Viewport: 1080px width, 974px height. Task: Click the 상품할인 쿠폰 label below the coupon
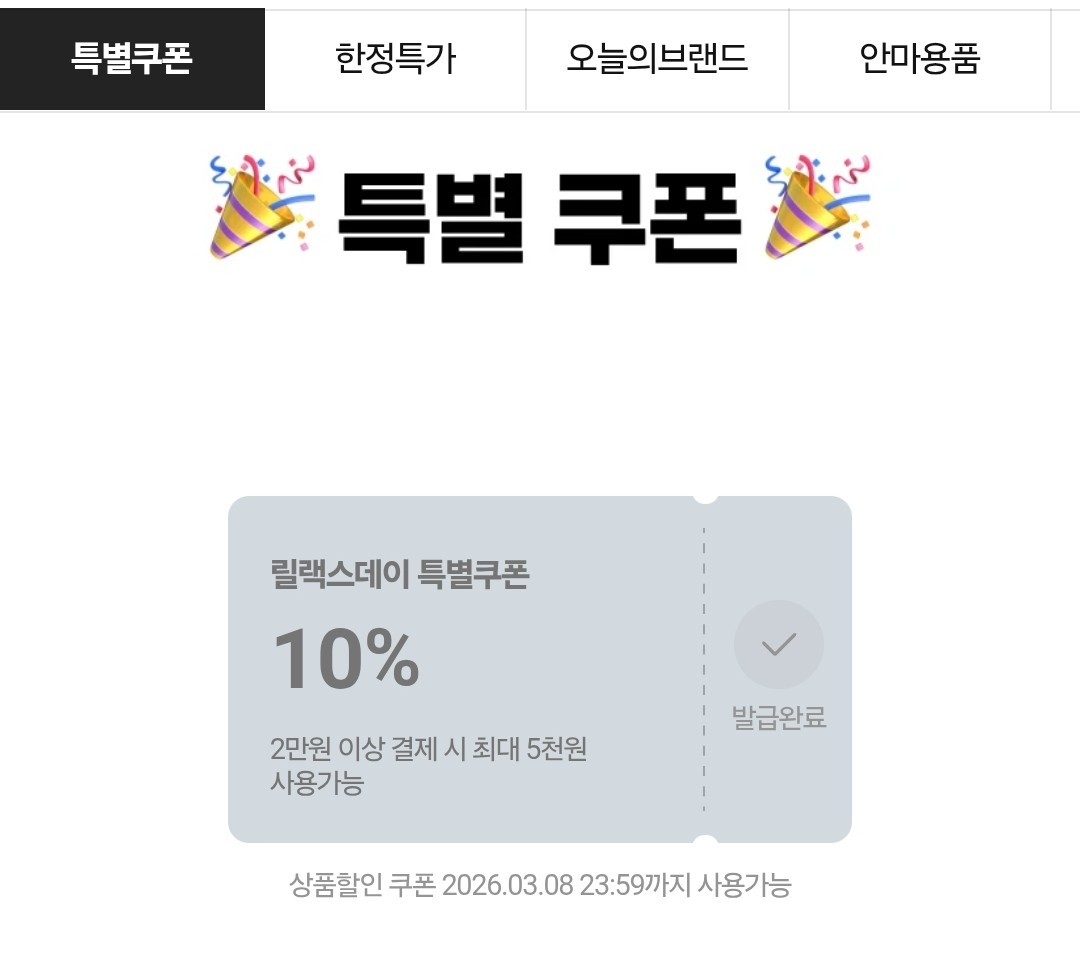[x=362, y=885]
